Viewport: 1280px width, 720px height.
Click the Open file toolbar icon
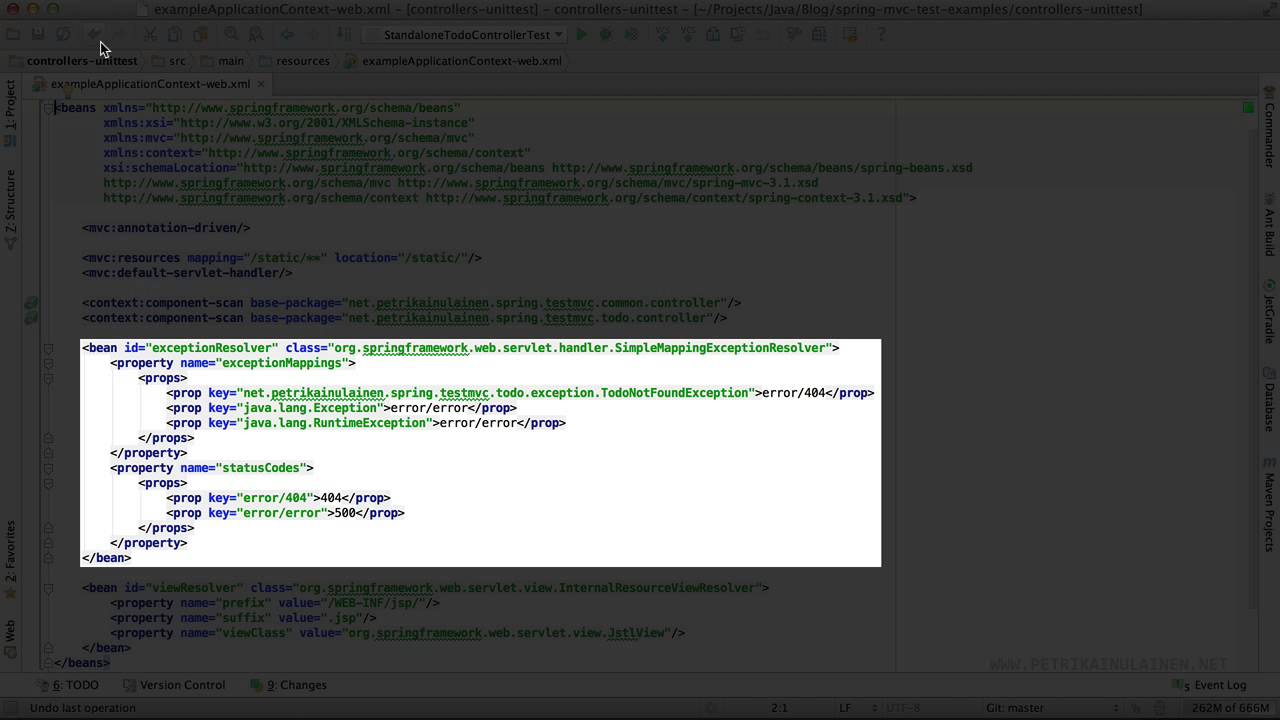coord(13,34)
